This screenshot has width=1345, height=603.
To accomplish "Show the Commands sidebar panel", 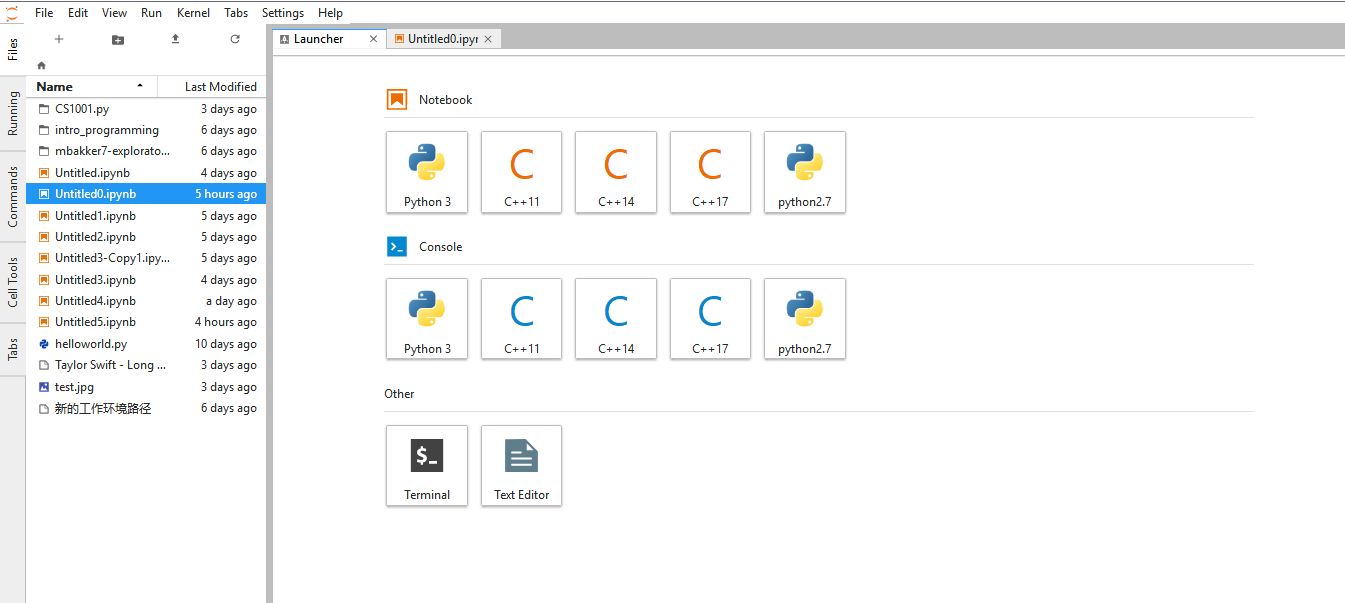I will tap(13, 197).
